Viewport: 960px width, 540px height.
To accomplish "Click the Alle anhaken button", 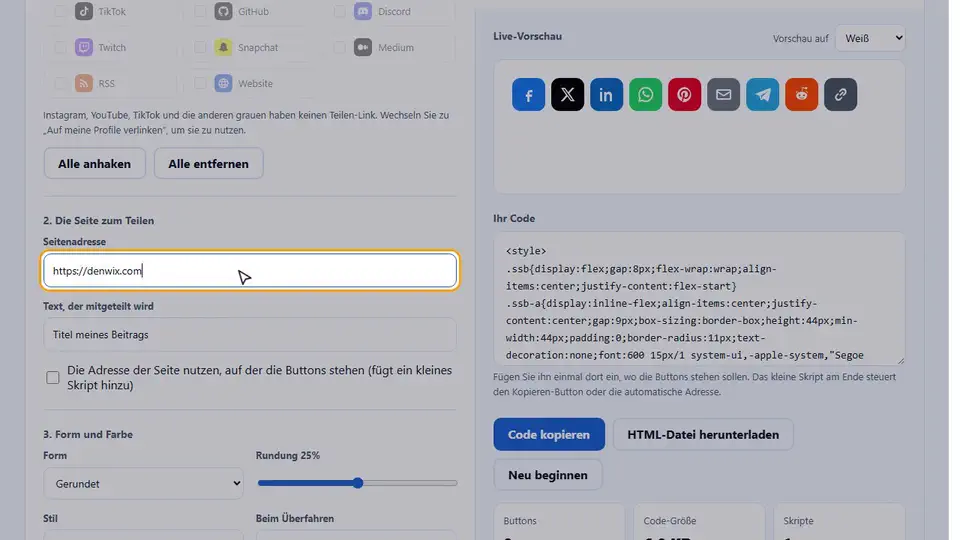I will coord(94,163).
